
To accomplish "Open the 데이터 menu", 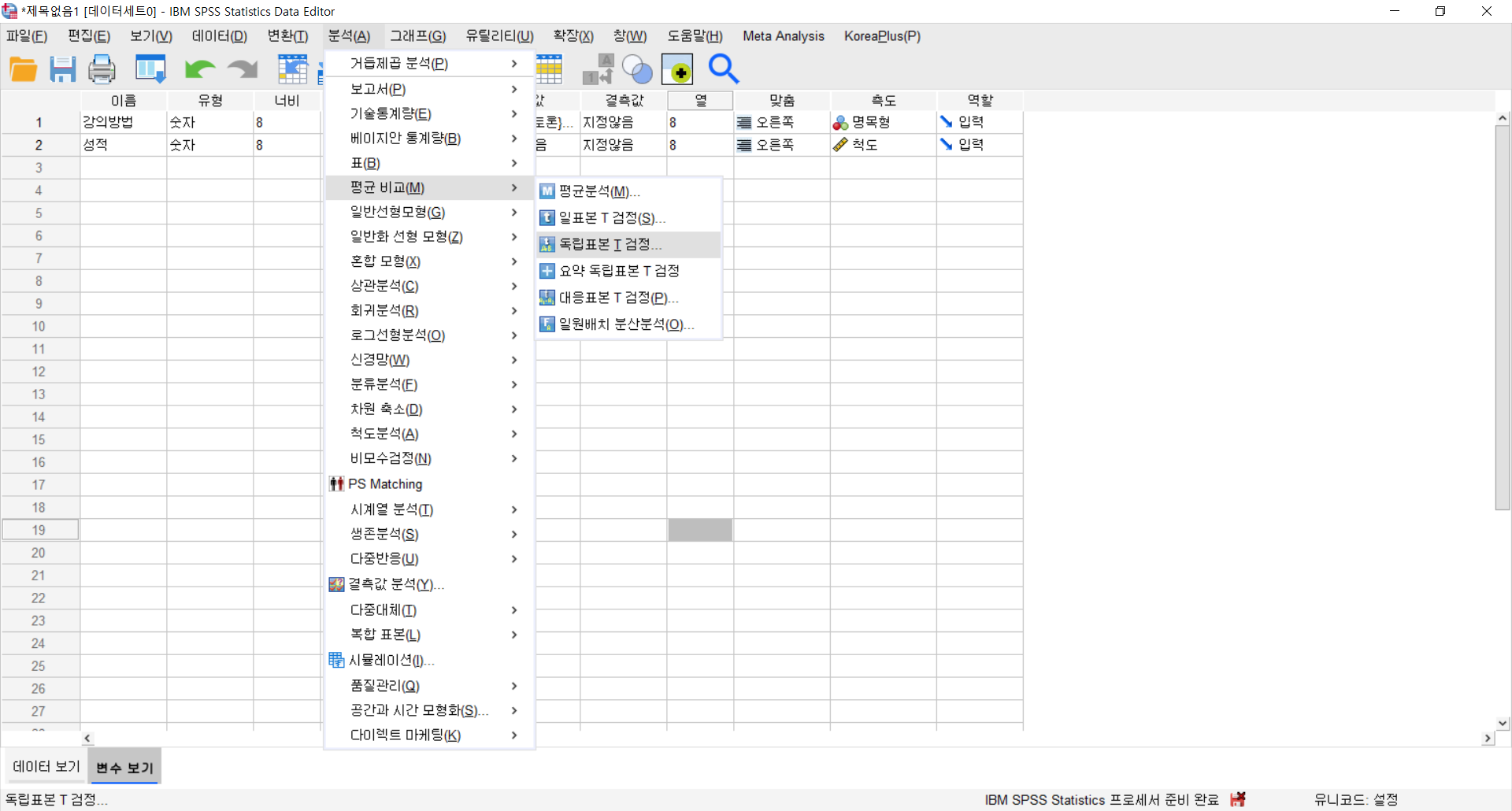I will pyautogui.click(x=219, y=36).
